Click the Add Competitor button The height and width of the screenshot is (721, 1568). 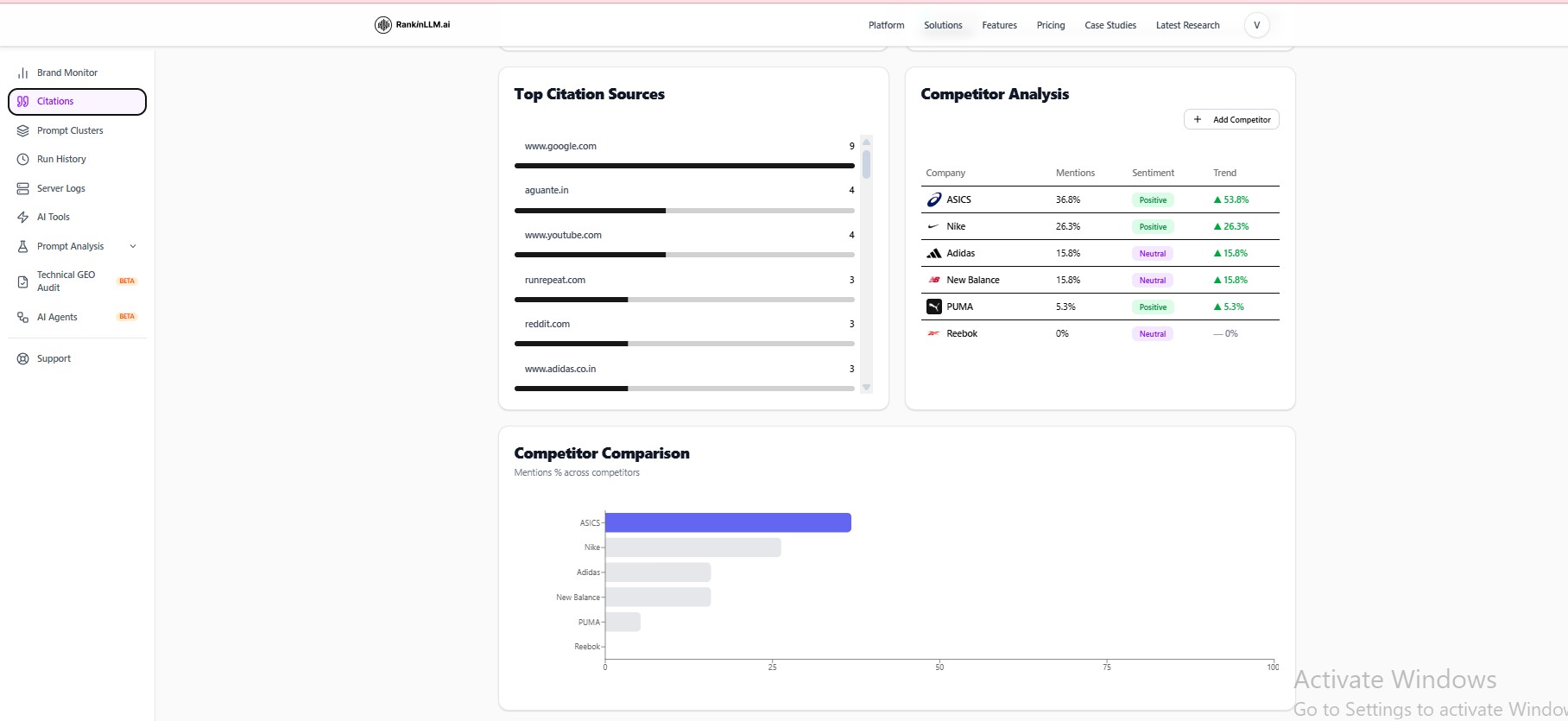(1231, 119)
